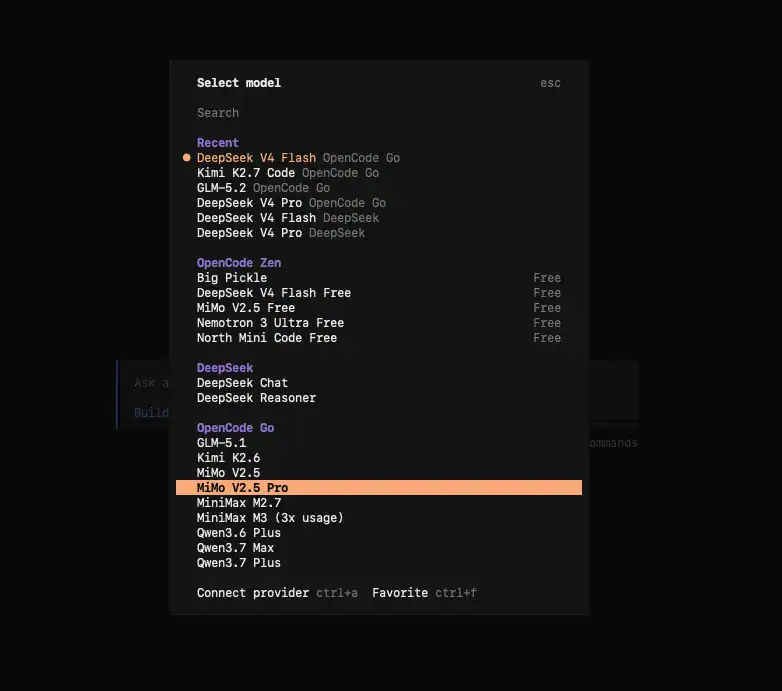Click the OpenCode Zen section heading
The height and width of the screenshot is (691, 782).
point(238,263)
